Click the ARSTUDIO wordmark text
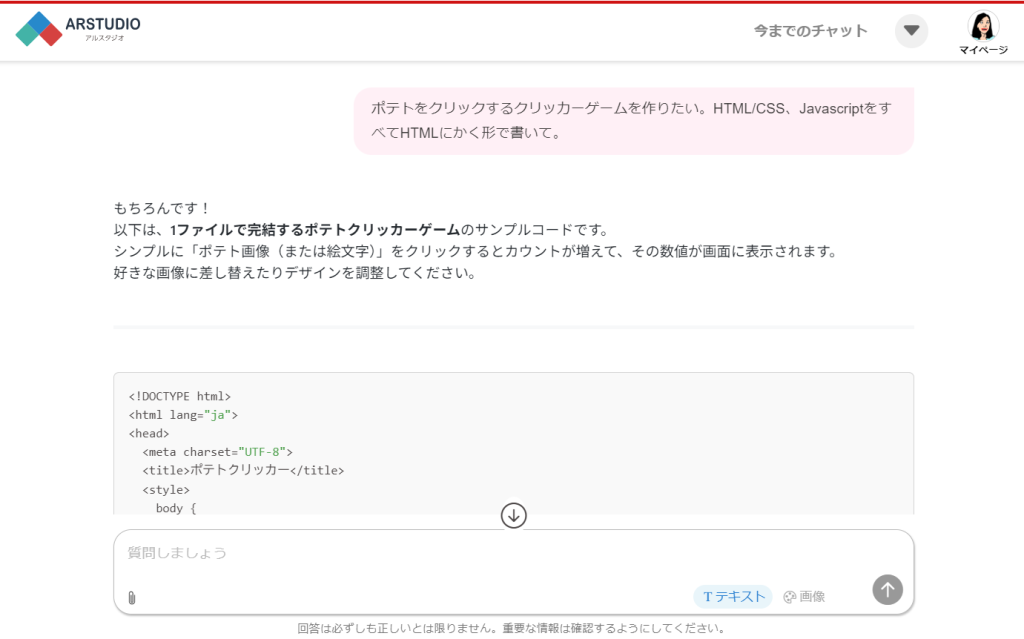 pos(103,23)
